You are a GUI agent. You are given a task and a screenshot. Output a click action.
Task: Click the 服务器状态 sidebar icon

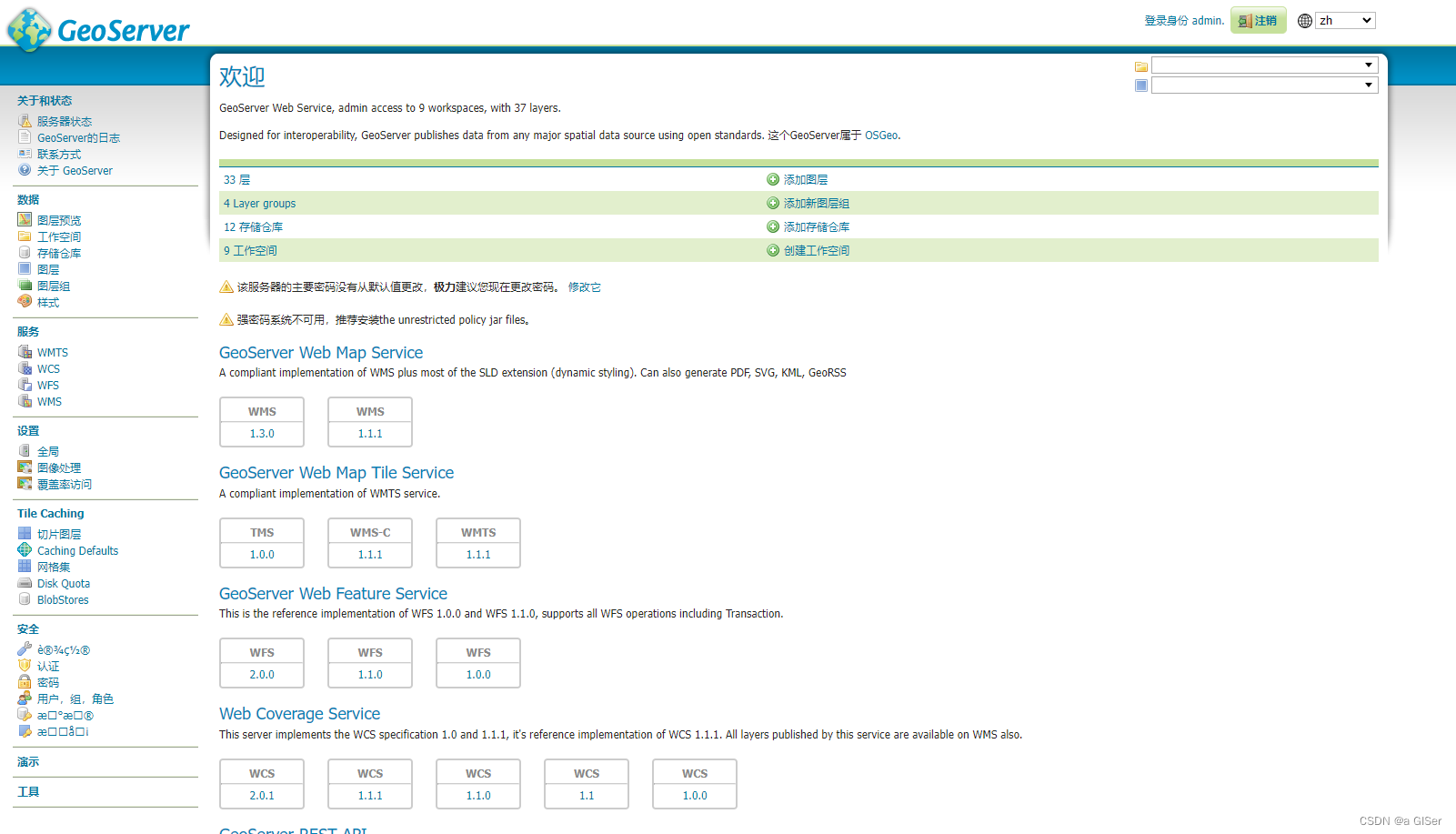25,121
